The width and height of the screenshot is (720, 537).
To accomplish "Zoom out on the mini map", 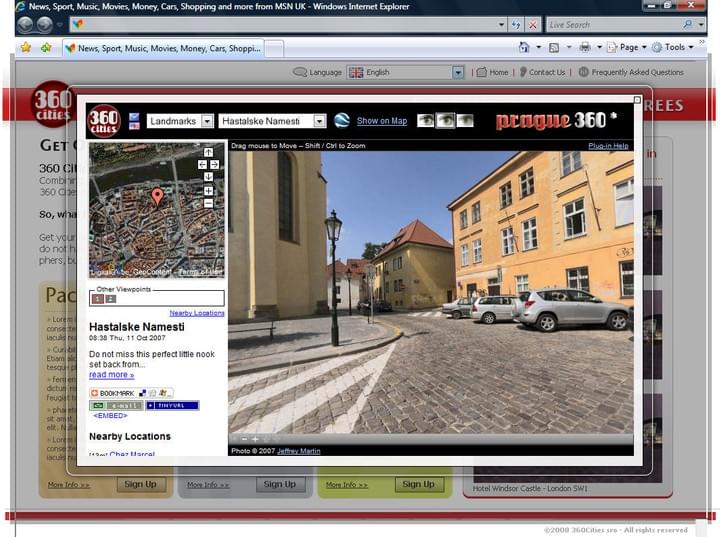I will coord(208,203).
